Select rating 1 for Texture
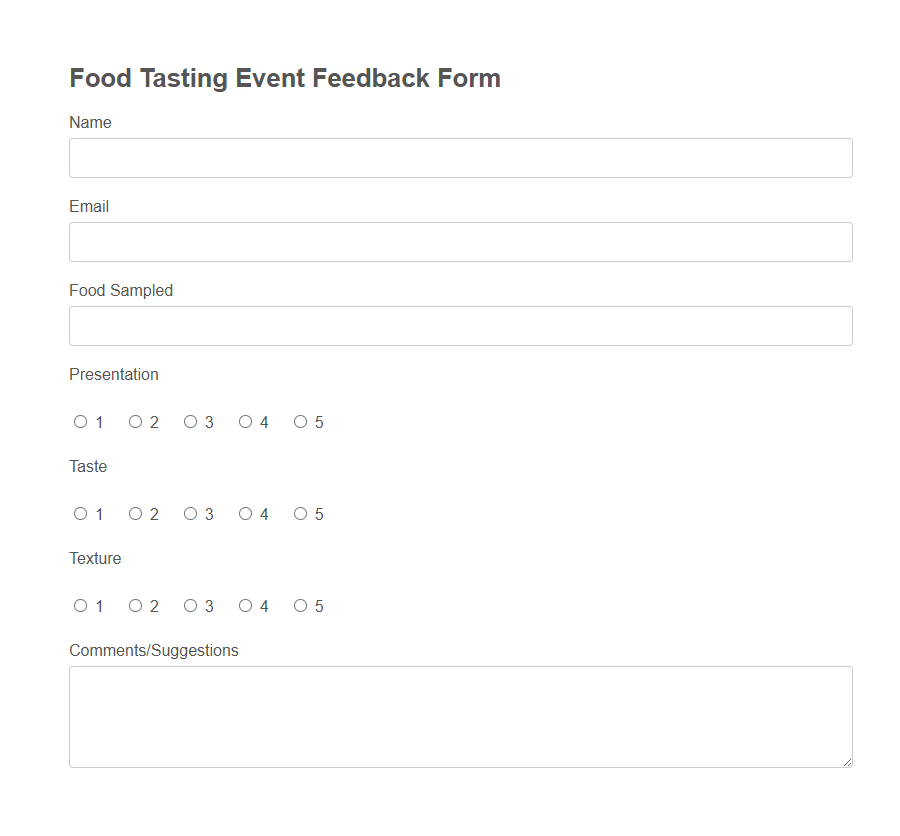 pos(80,605)
